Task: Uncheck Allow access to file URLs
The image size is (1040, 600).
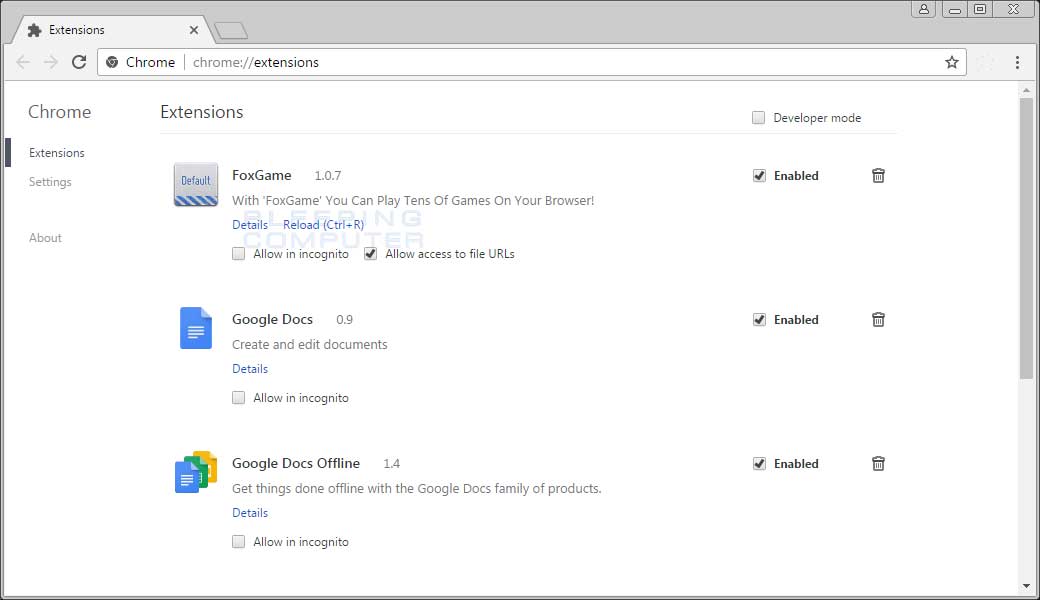Action: [x=370, y=253]
